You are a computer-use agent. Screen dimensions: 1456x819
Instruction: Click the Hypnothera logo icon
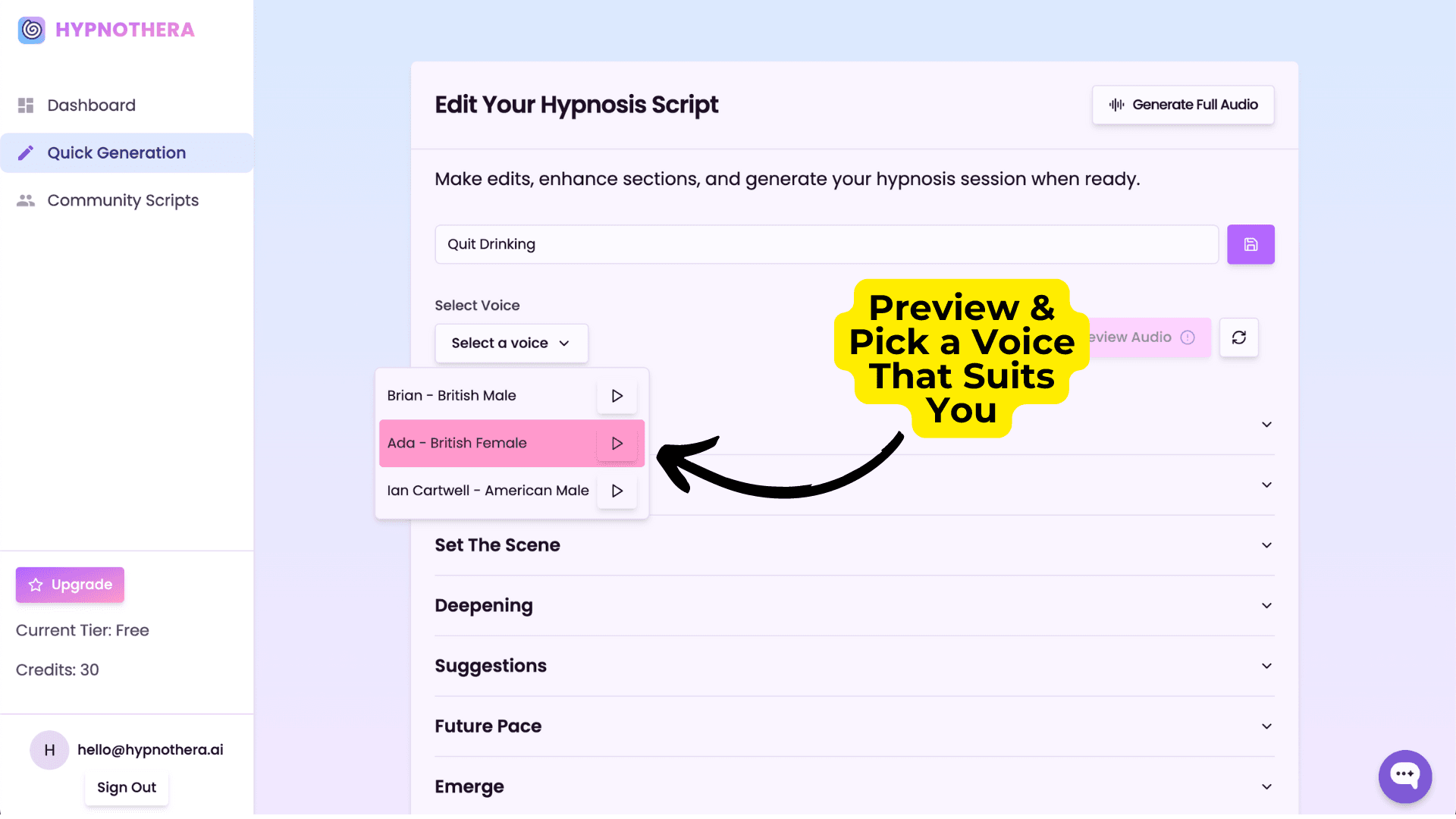coord(30,29)
